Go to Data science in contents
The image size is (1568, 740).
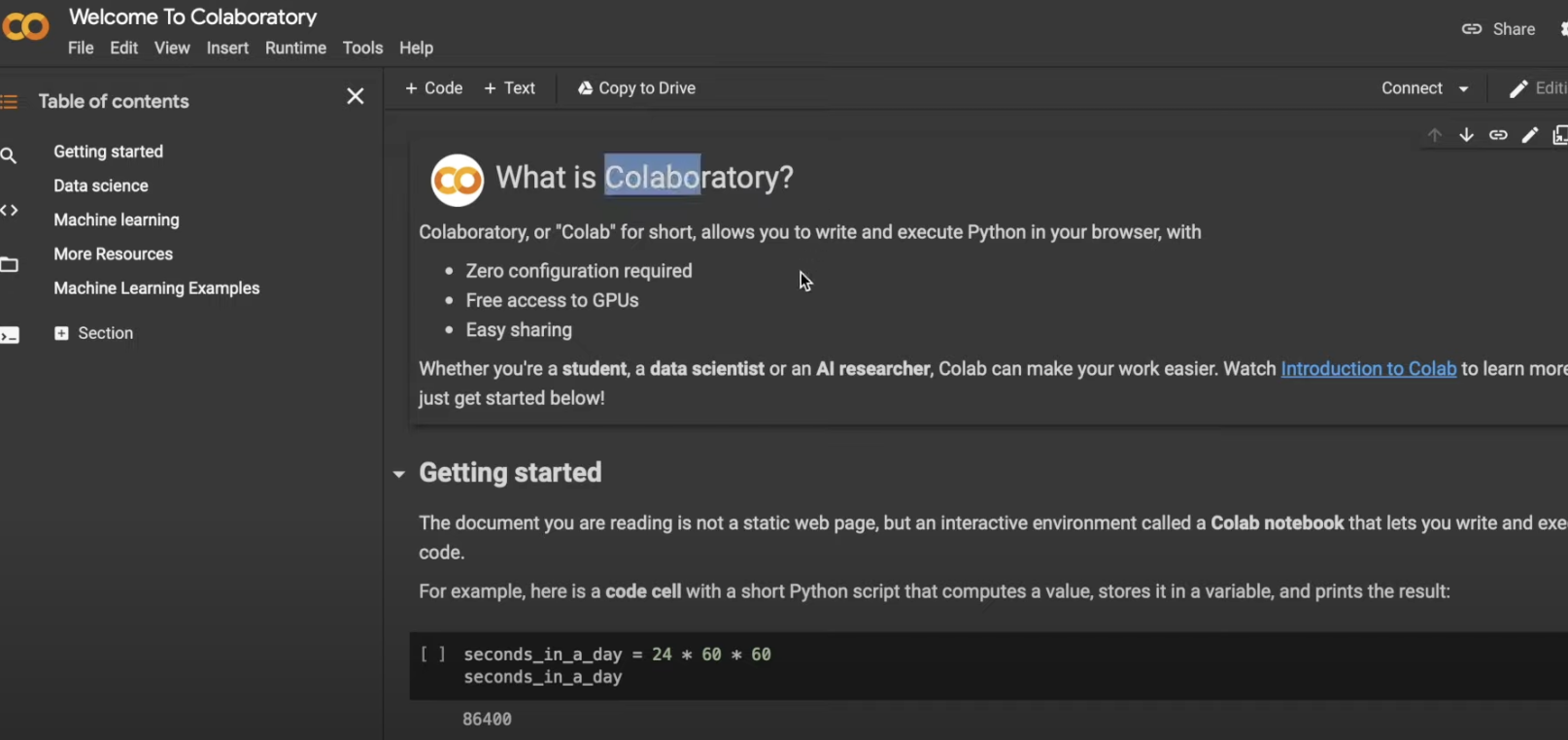tap(101, 185)
